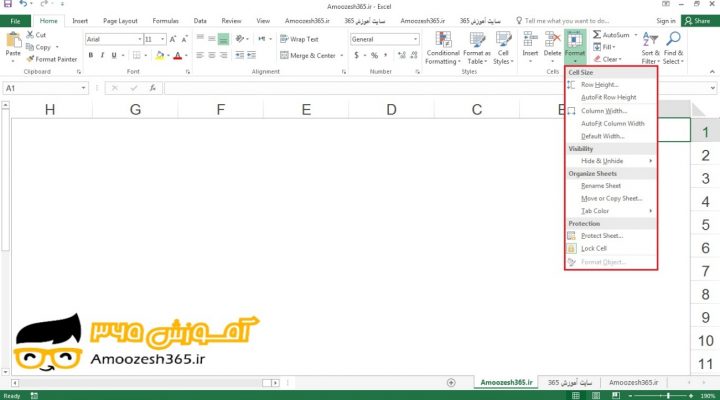Click the Increase Indent icon
Screen dimensions: 720x400
[x=251, y=55]
